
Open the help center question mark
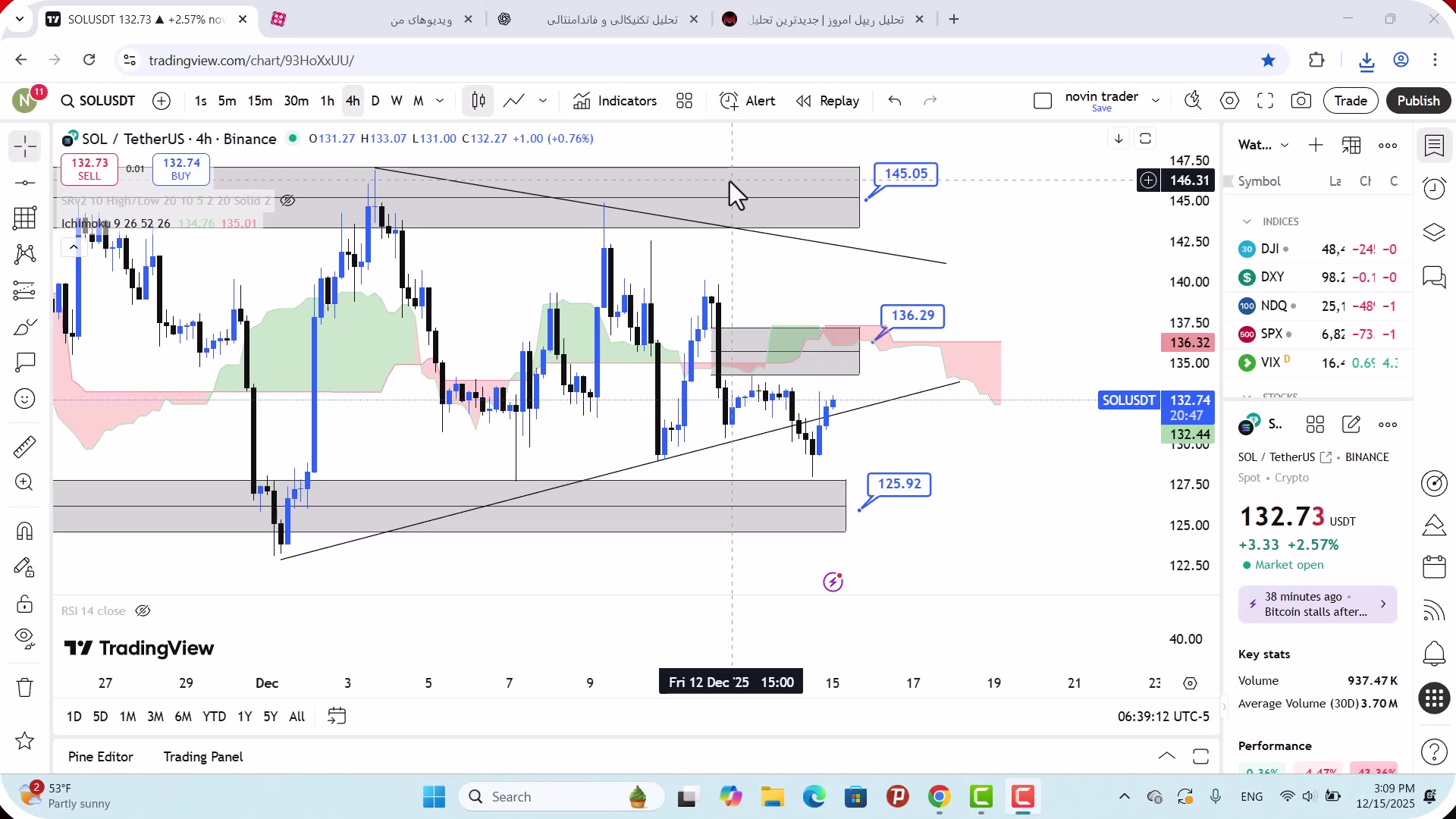click(1434, 752)
